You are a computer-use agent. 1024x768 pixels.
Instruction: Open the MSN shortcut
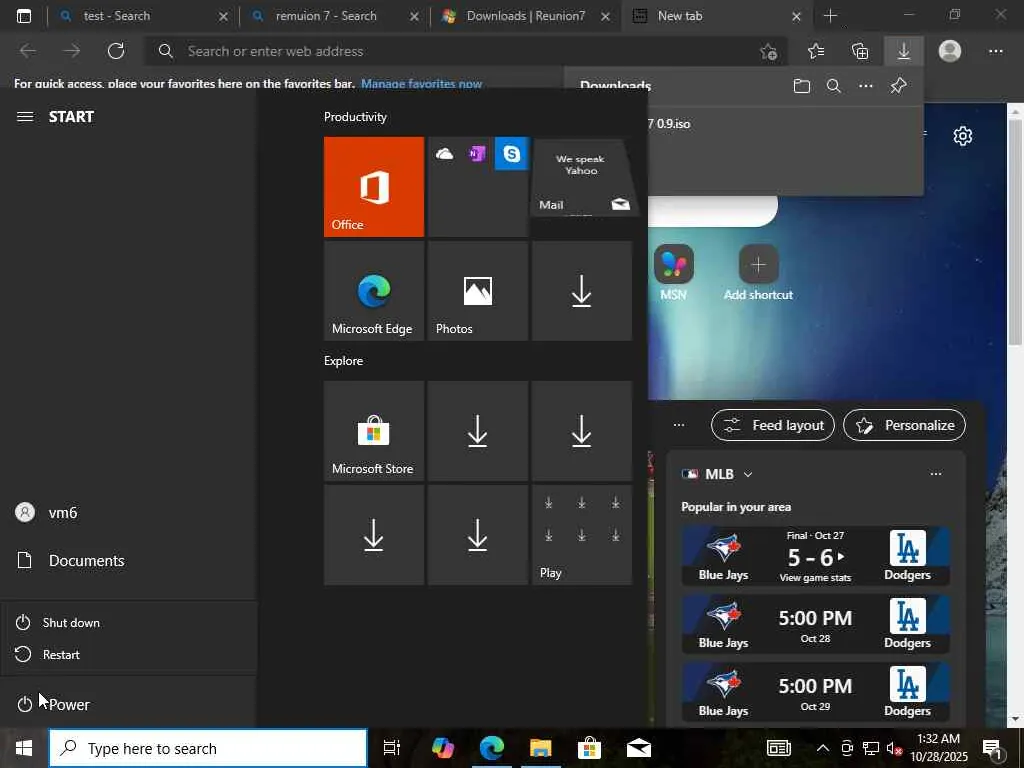coord(673,272)
